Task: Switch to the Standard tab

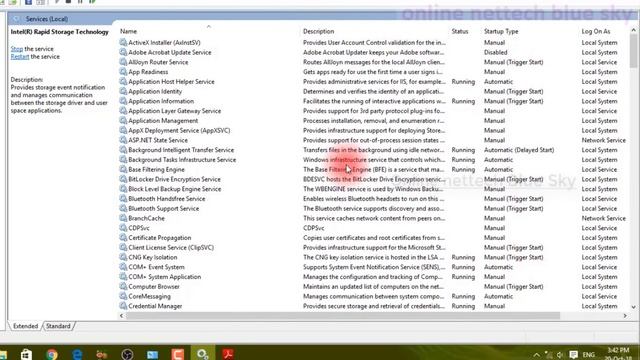Action: point(58,326)
